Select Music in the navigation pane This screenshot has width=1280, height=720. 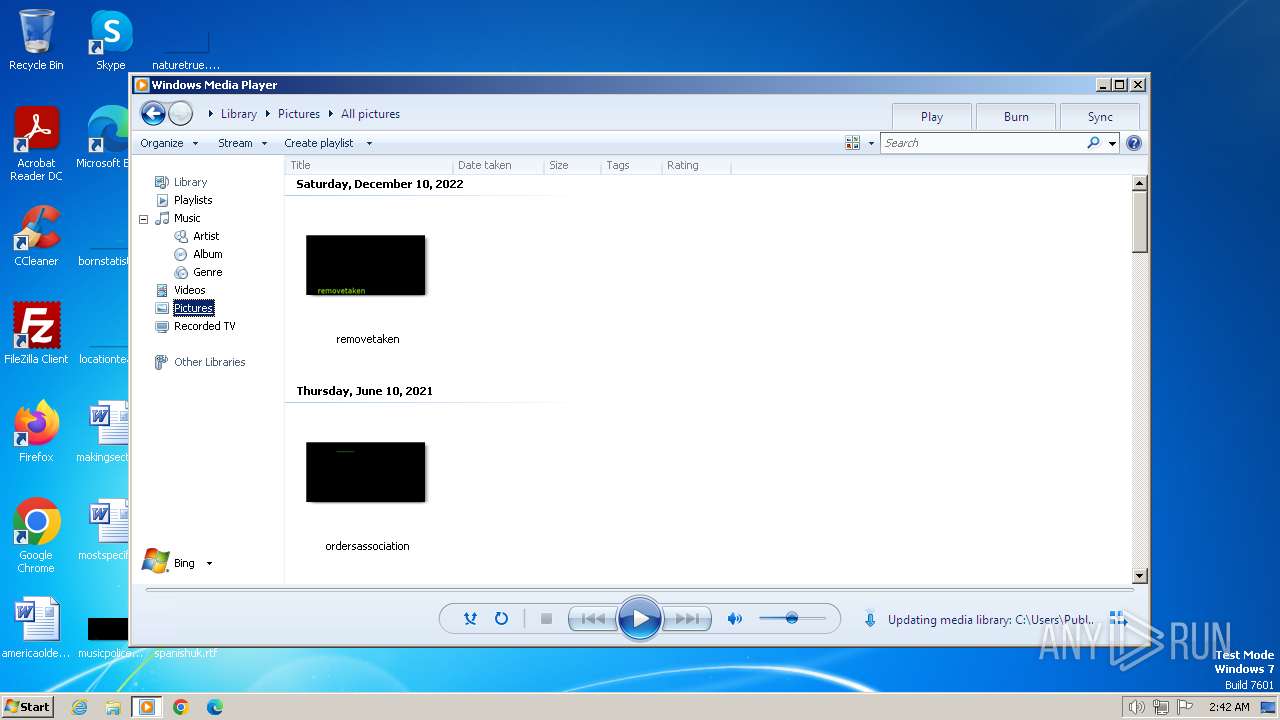pos(187,218)
